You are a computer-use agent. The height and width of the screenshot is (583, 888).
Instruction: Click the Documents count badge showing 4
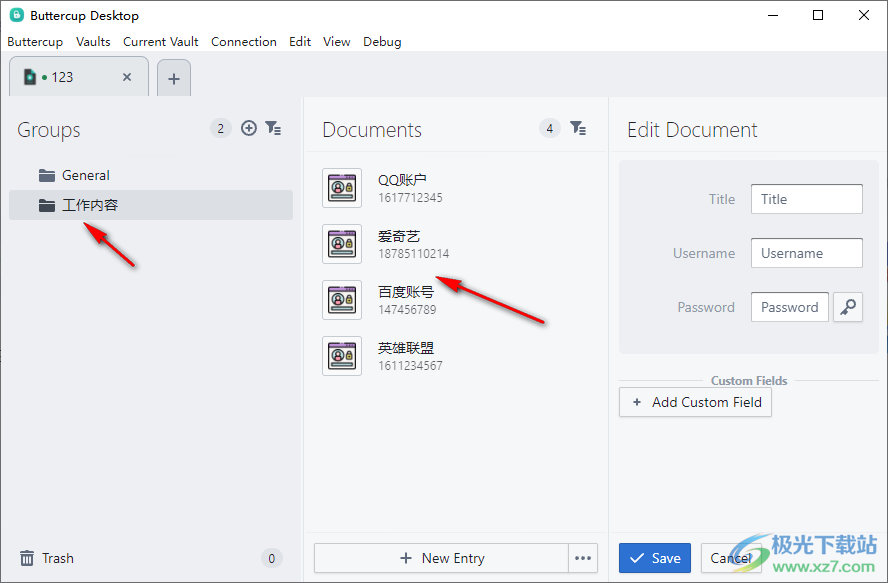click(x=549, y=129)
